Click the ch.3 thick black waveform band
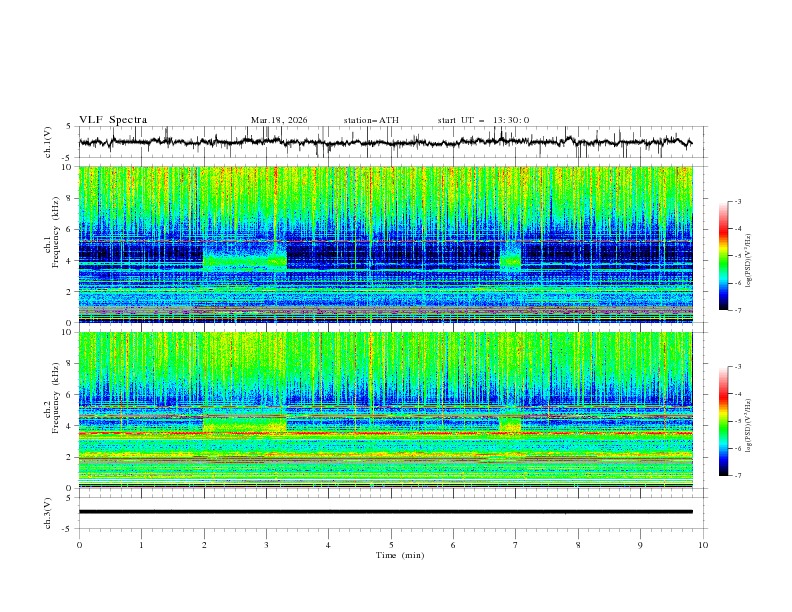This screenshot has width=792, height=612. pos(386,512)
